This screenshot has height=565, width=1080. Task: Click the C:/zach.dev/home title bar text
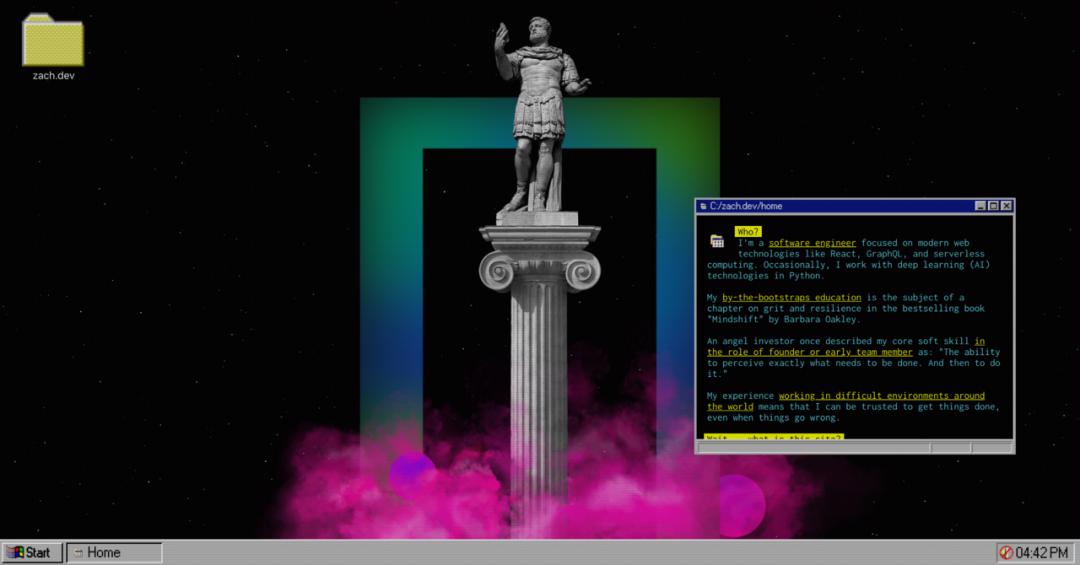tap(746, 206)
